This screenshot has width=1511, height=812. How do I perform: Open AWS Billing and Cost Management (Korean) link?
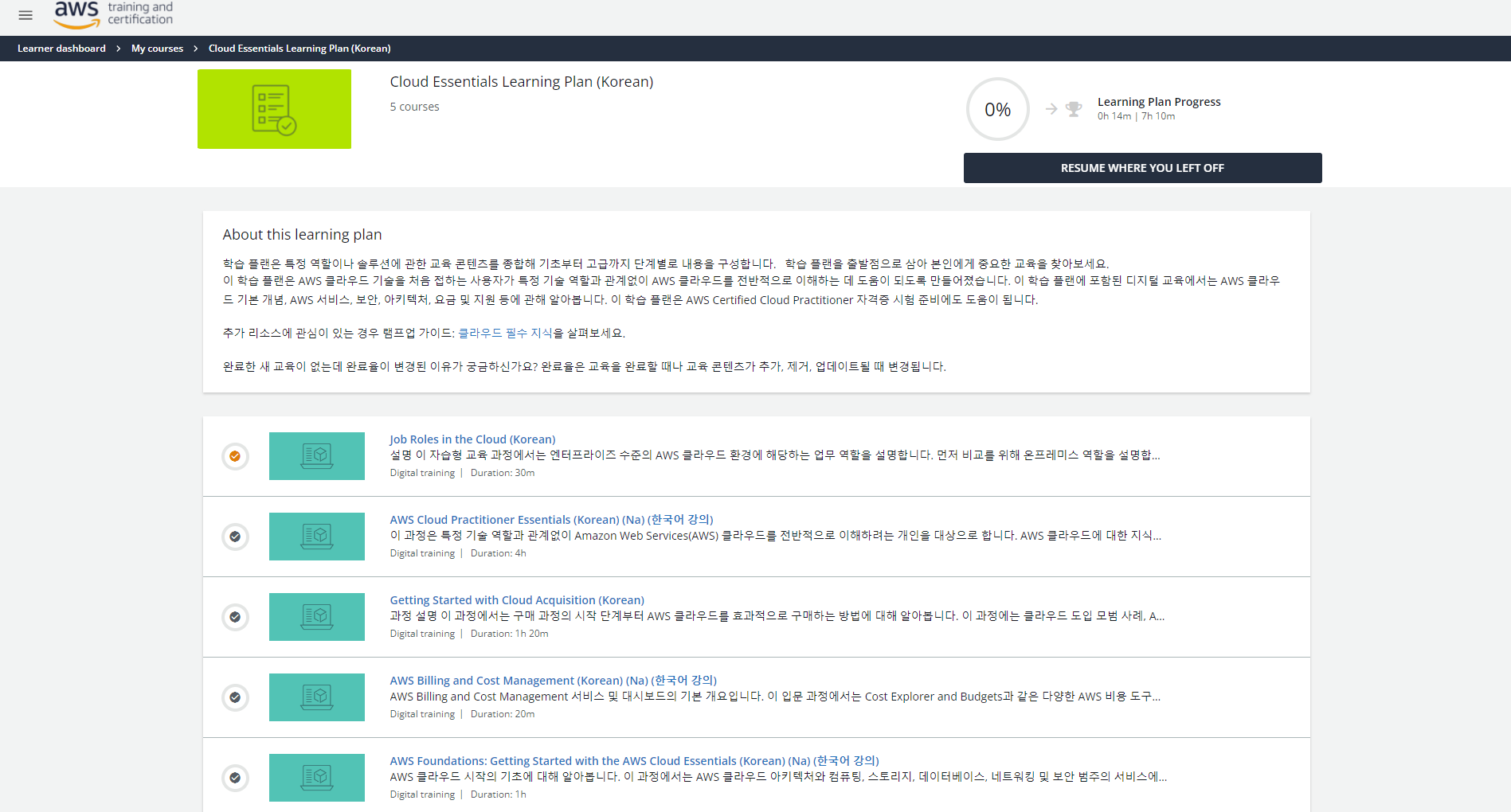coord(553,681)
